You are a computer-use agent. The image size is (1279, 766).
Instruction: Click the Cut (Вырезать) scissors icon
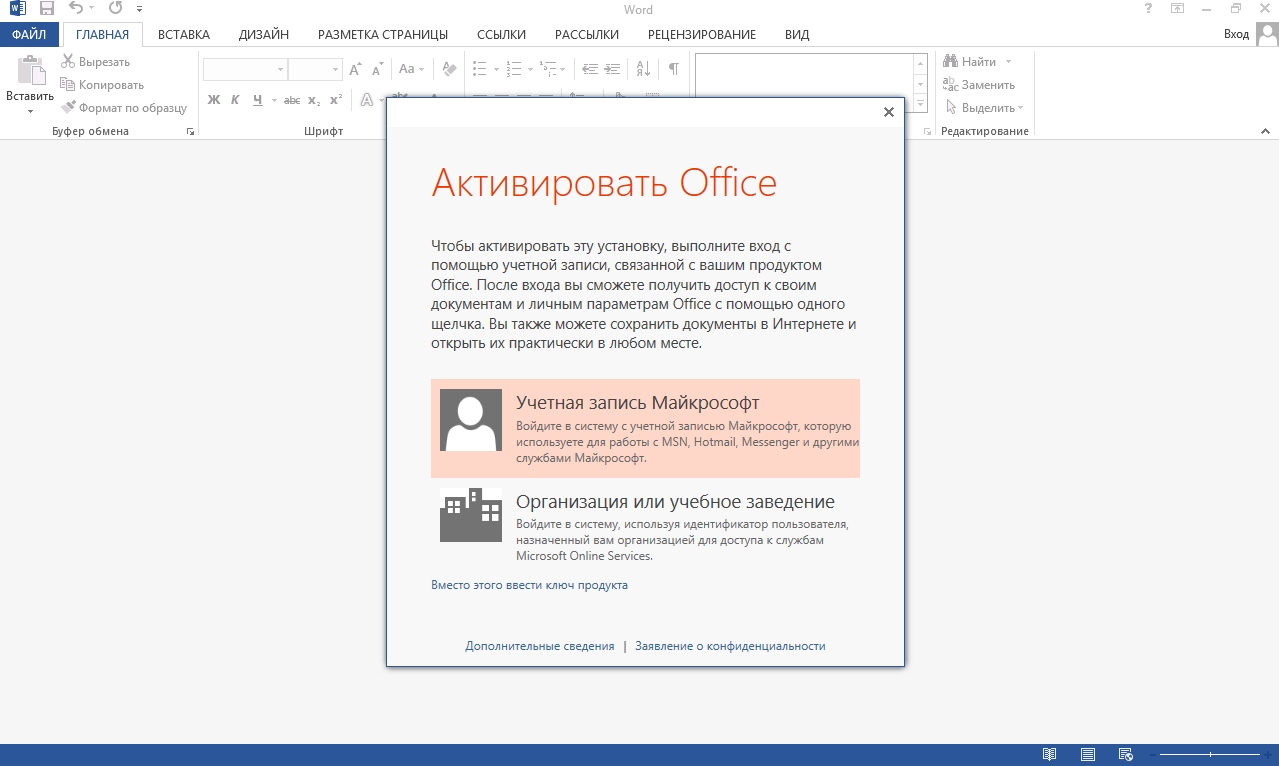[x=68, y=62]
